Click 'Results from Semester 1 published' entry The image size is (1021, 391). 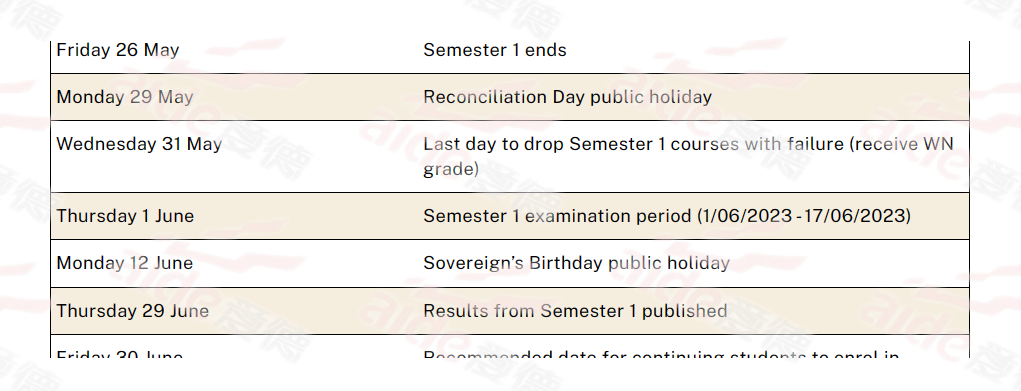[575, 311]
